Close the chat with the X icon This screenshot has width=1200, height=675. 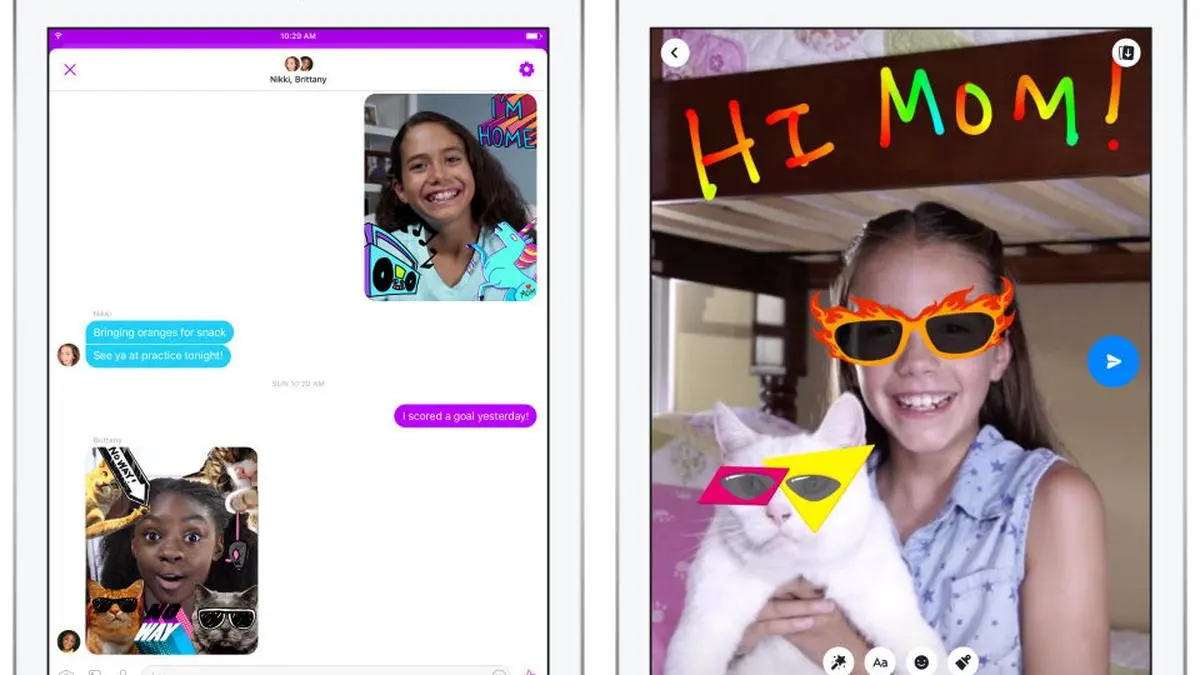click(70, 70)
